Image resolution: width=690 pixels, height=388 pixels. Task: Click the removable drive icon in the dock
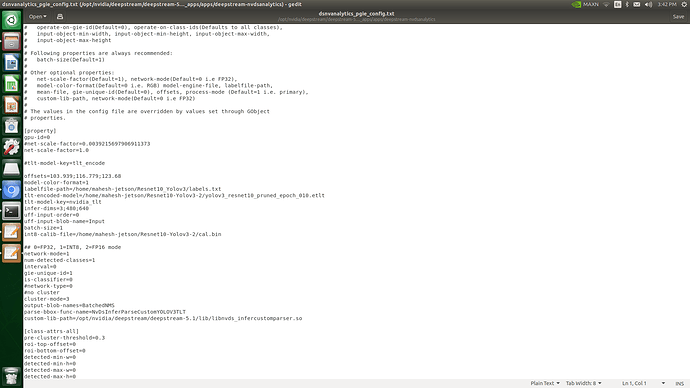(x=11, y=168)
